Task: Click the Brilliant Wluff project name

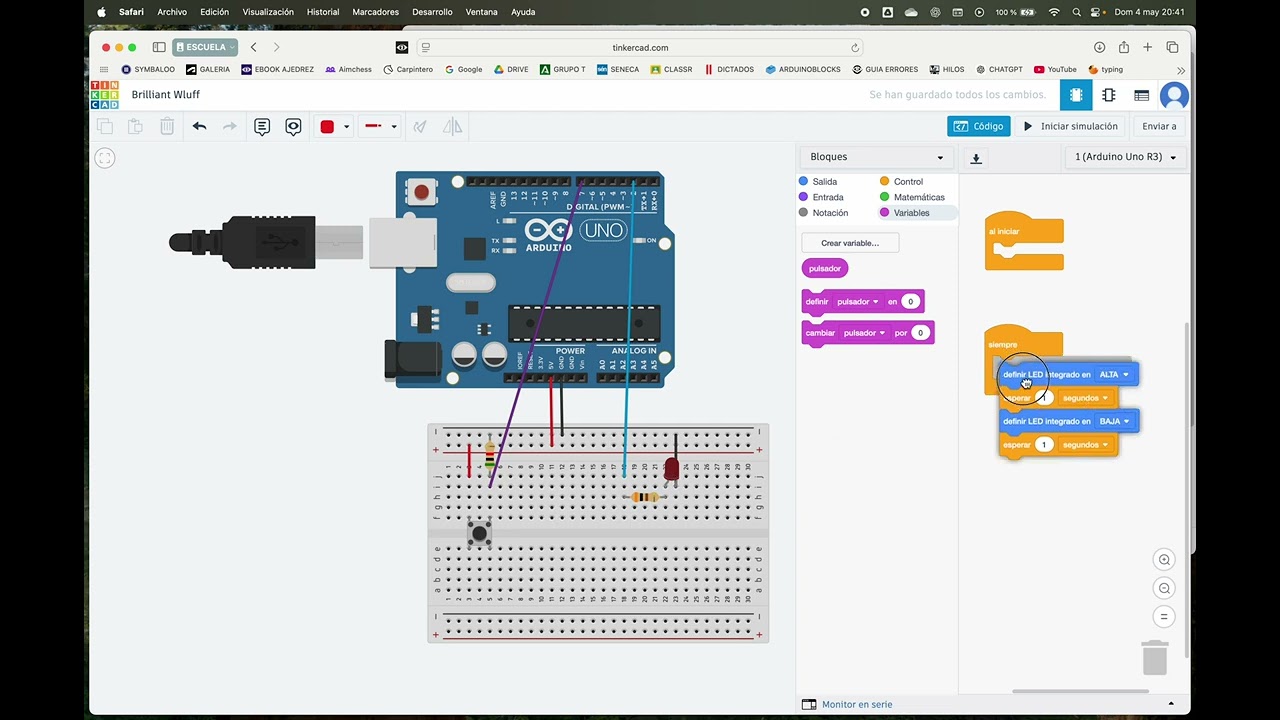Action: pos(166,95)
